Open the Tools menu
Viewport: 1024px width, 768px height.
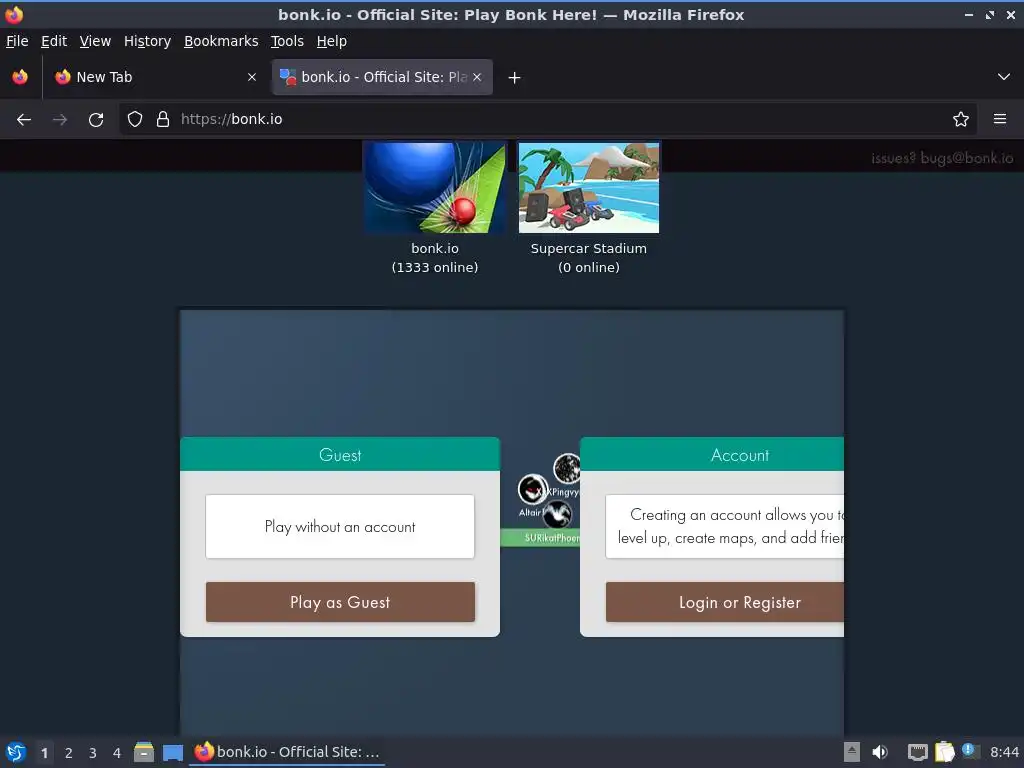(x=287, y=41)
